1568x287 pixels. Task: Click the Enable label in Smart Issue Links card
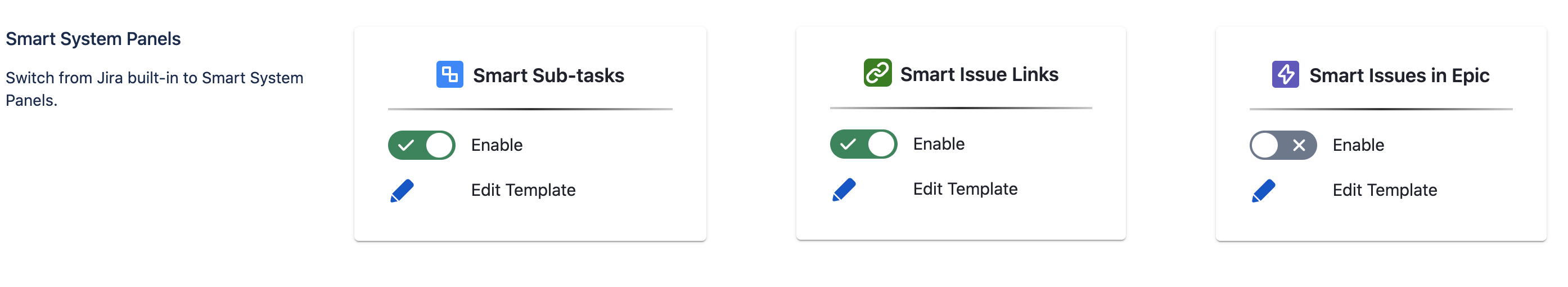click(x=939, y=144)
